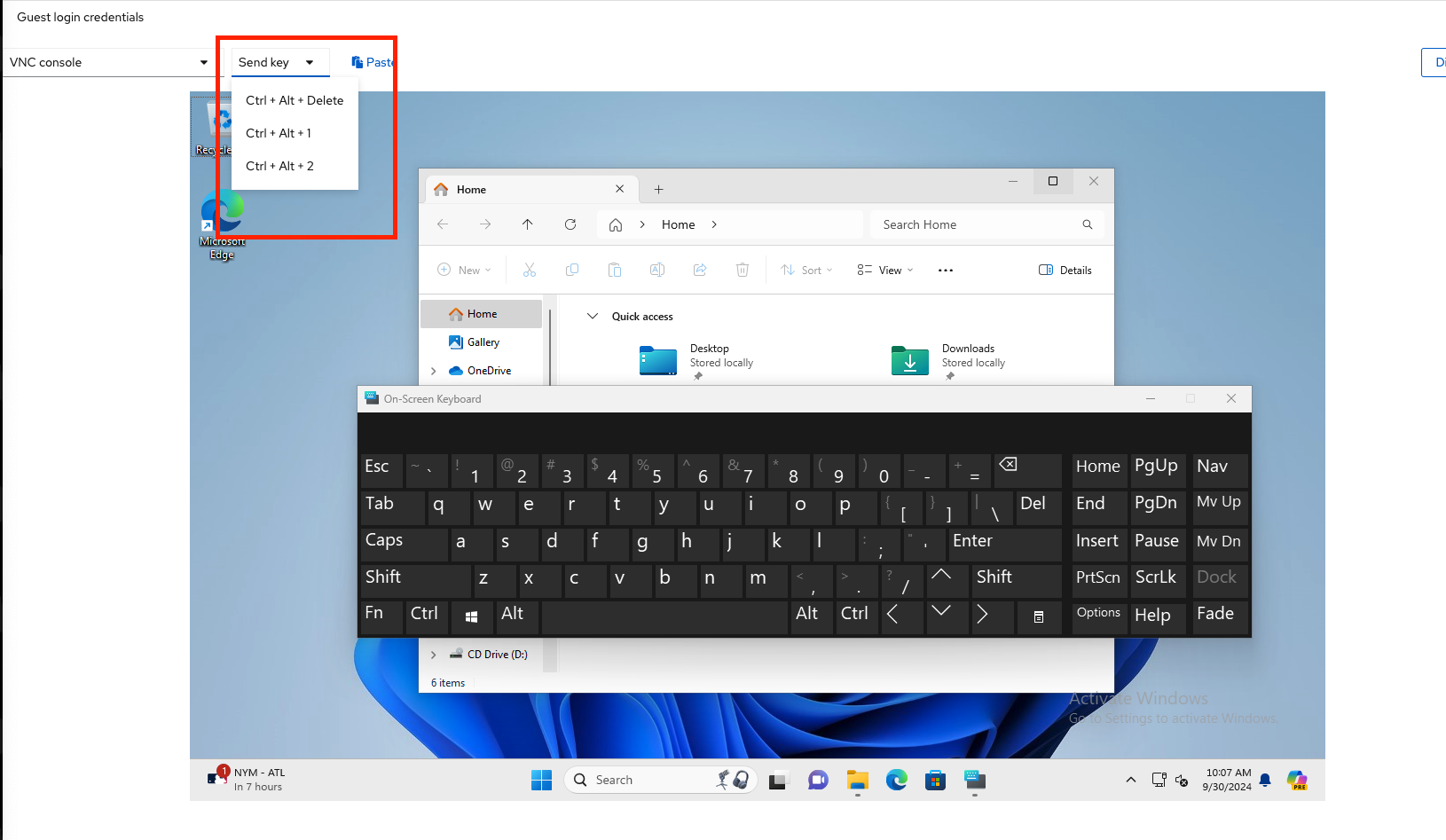Open the VNC console dropdown
This screenshot has width=1446, height=840.
[x=109, y=62]
